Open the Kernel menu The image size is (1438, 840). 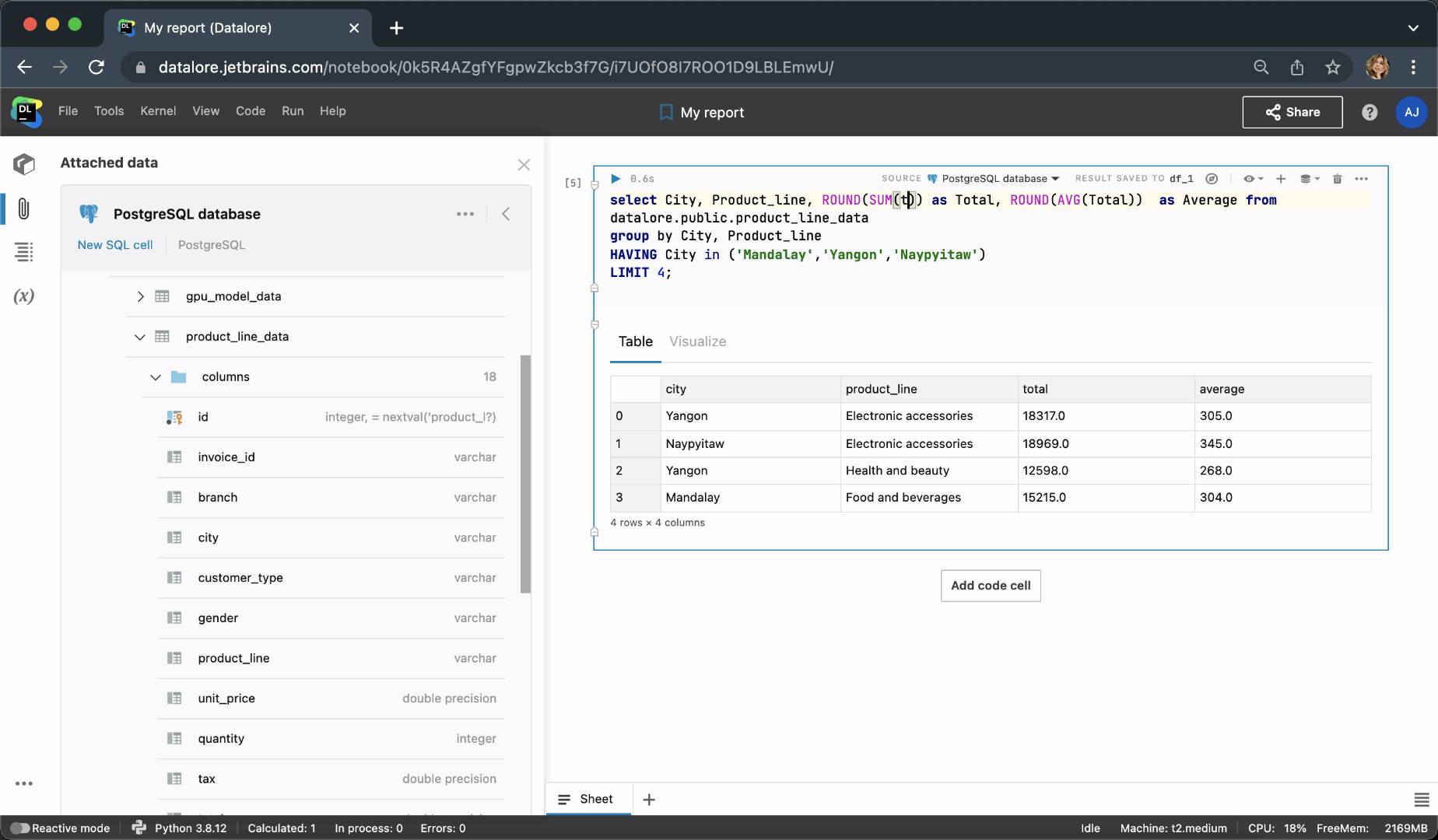click(158, 111)
